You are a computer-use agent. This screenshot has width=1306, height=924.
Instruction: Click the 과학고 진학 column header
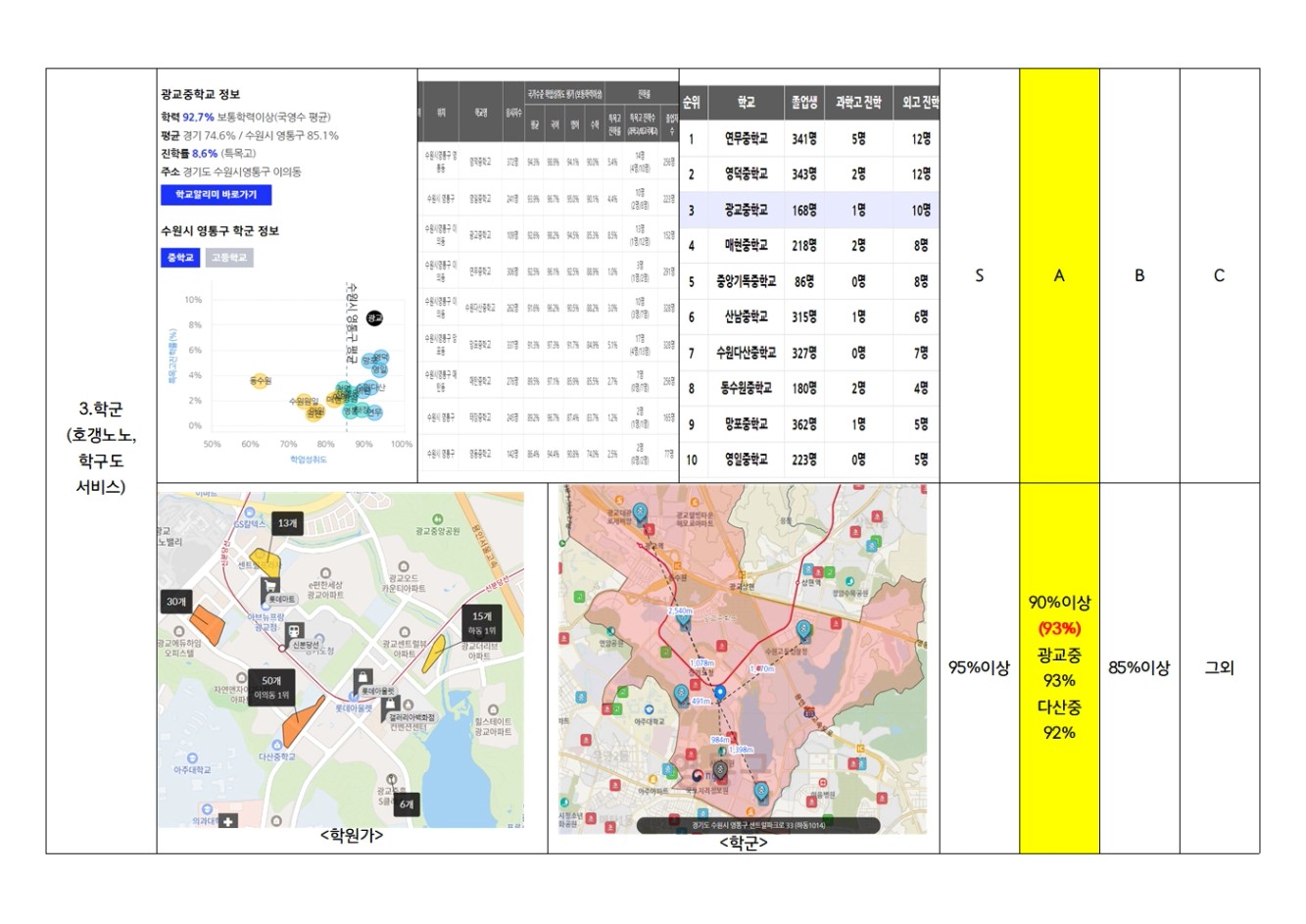click(x=858, y=102)
